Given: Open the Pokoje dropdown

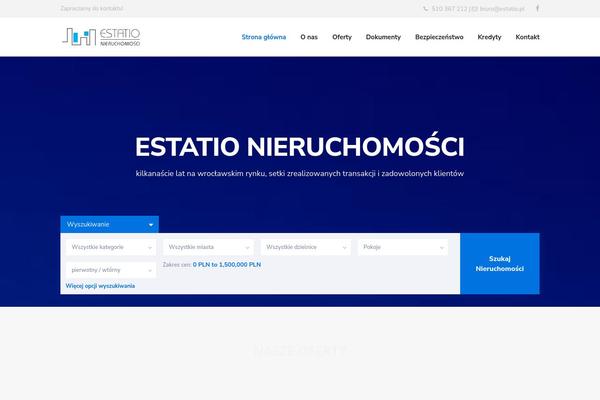Looking at the screenshot, I should (x=403, y=247).
